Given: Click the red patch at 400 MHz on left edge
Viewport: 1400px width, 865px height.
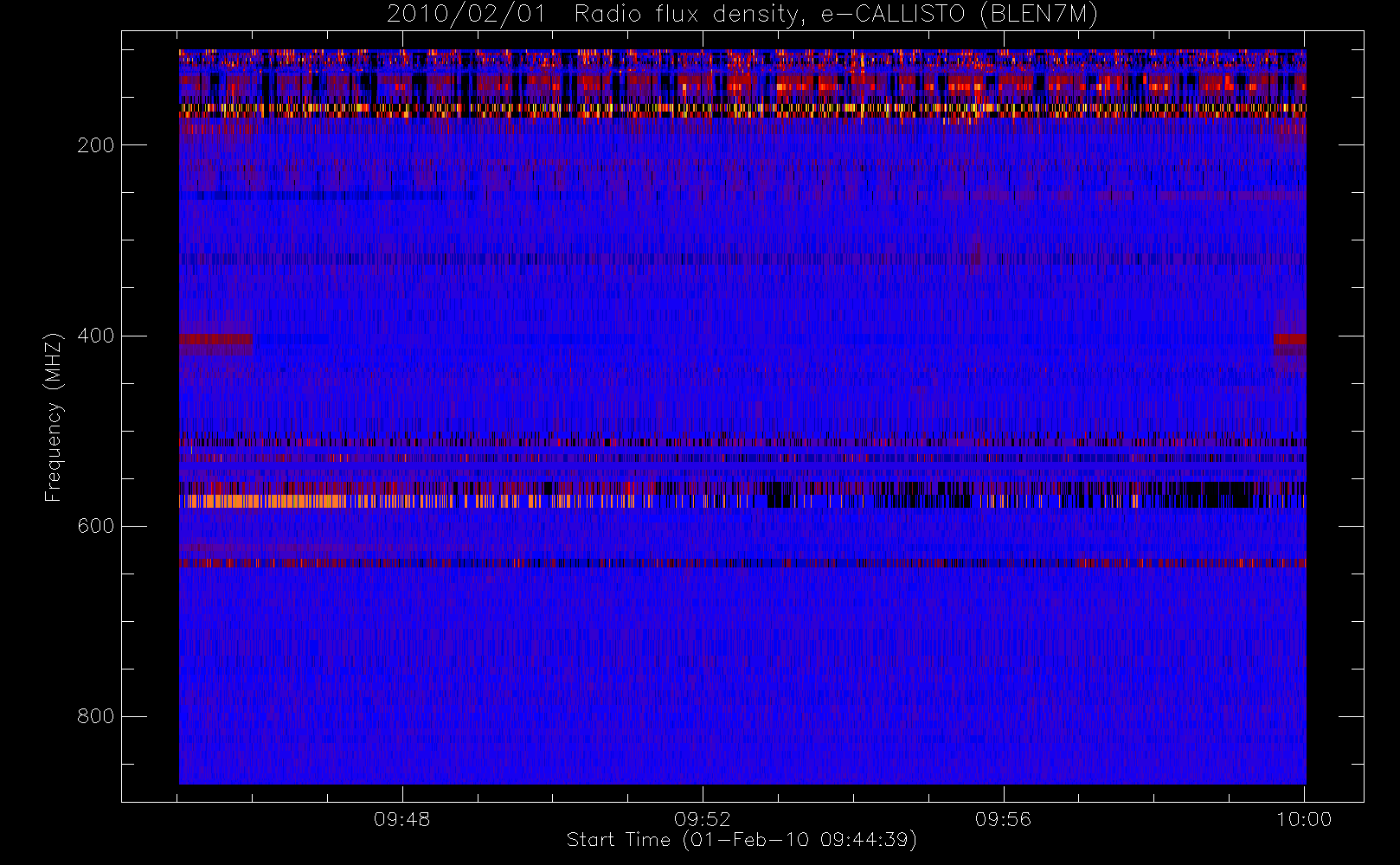Looking at the screenshot, I should [215, 339].
